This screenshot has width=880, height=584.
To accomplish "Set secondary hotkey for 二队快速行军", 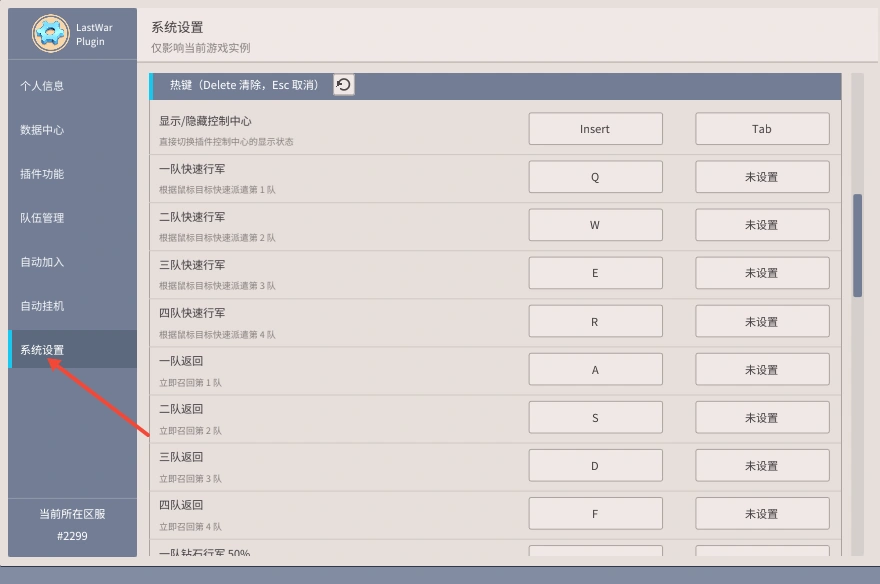I will coord(762,225).
